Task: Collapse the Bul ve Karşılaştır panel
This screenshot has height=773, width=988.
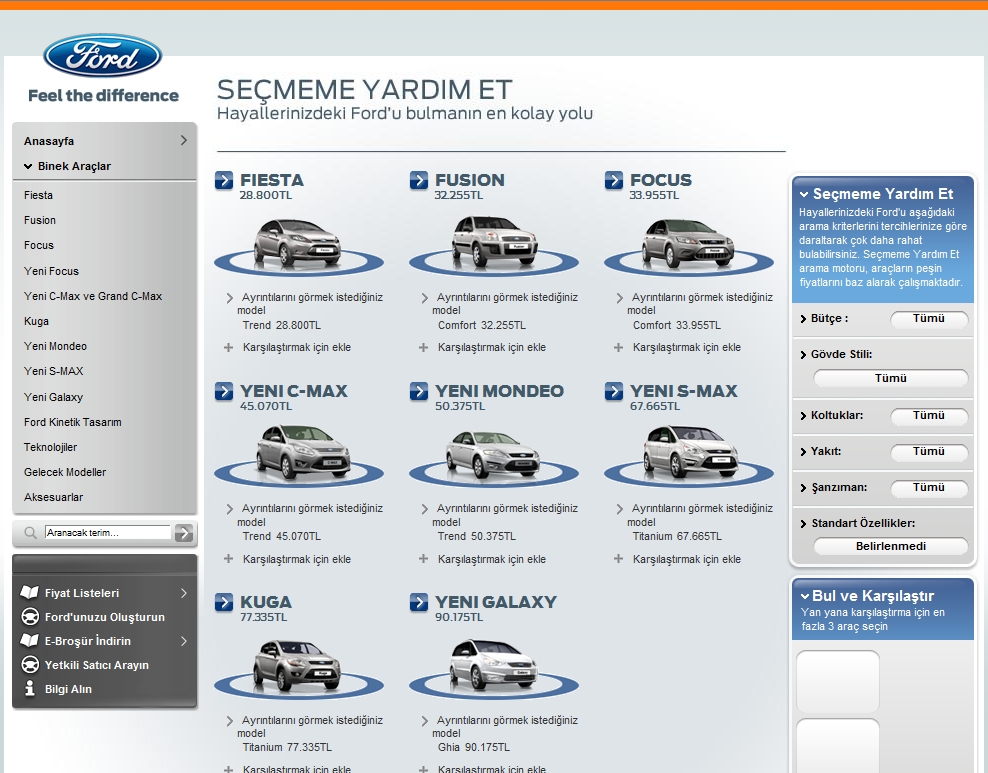Action: 805,597
